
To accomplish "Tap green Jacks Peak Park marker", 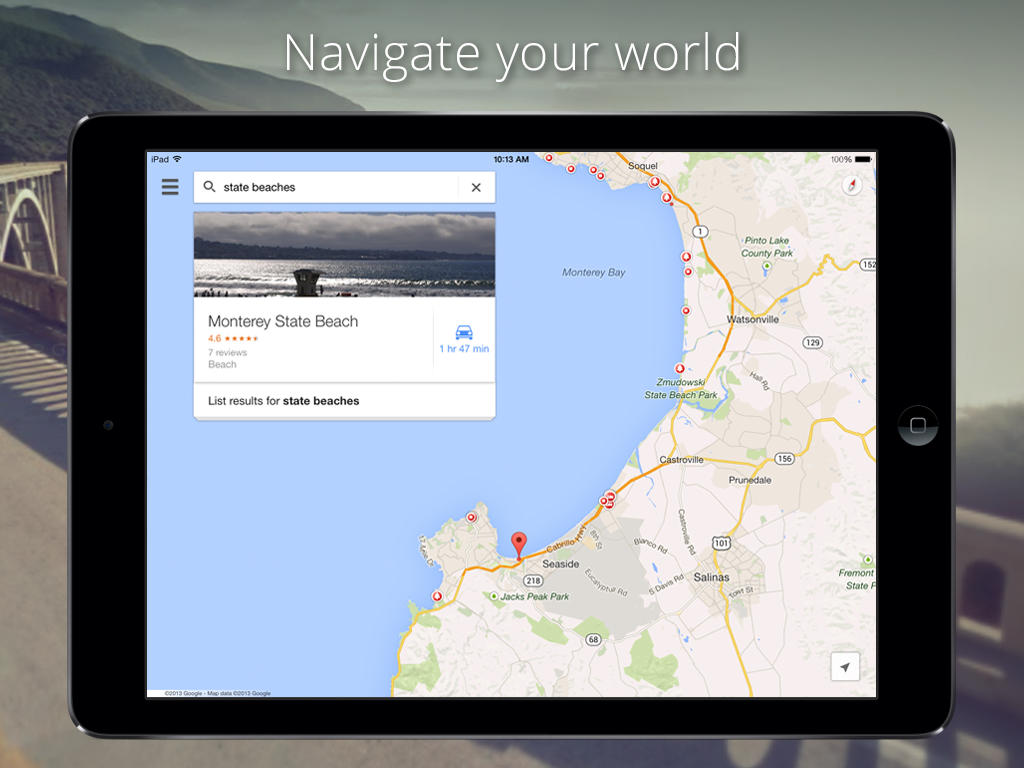I will coord(493,596).
